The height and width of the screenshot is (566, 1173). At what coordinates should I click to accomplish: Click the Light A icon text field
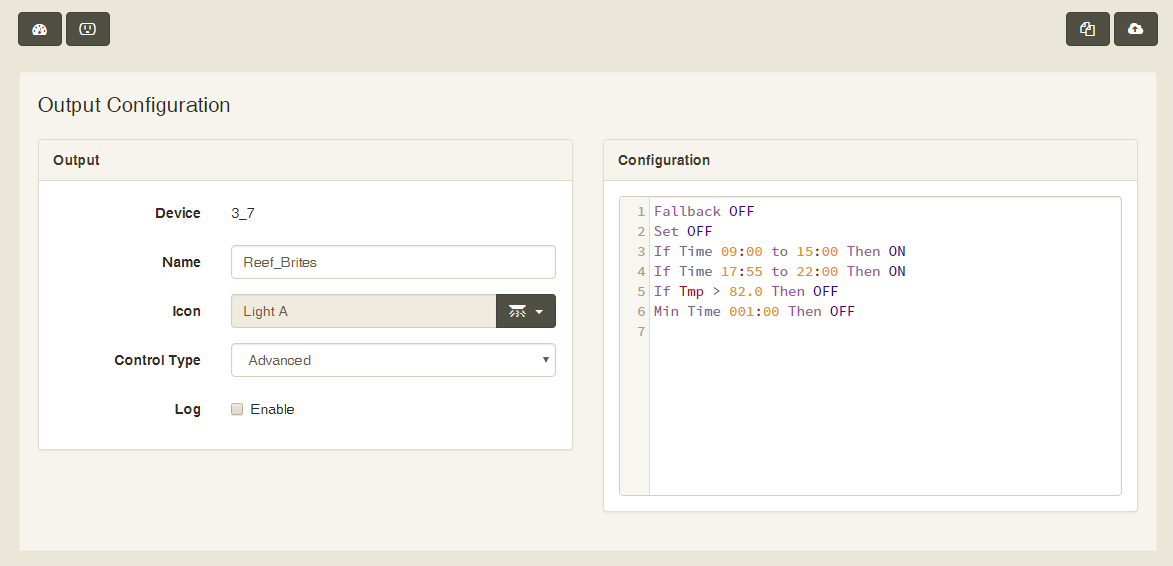(364, 311)
